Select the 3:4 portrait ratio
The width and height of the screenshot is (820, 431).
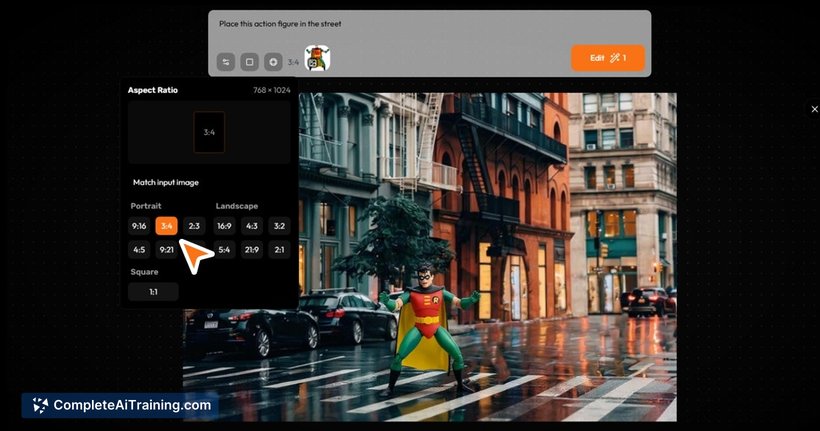pyautogui.click(x=166, y=226)
